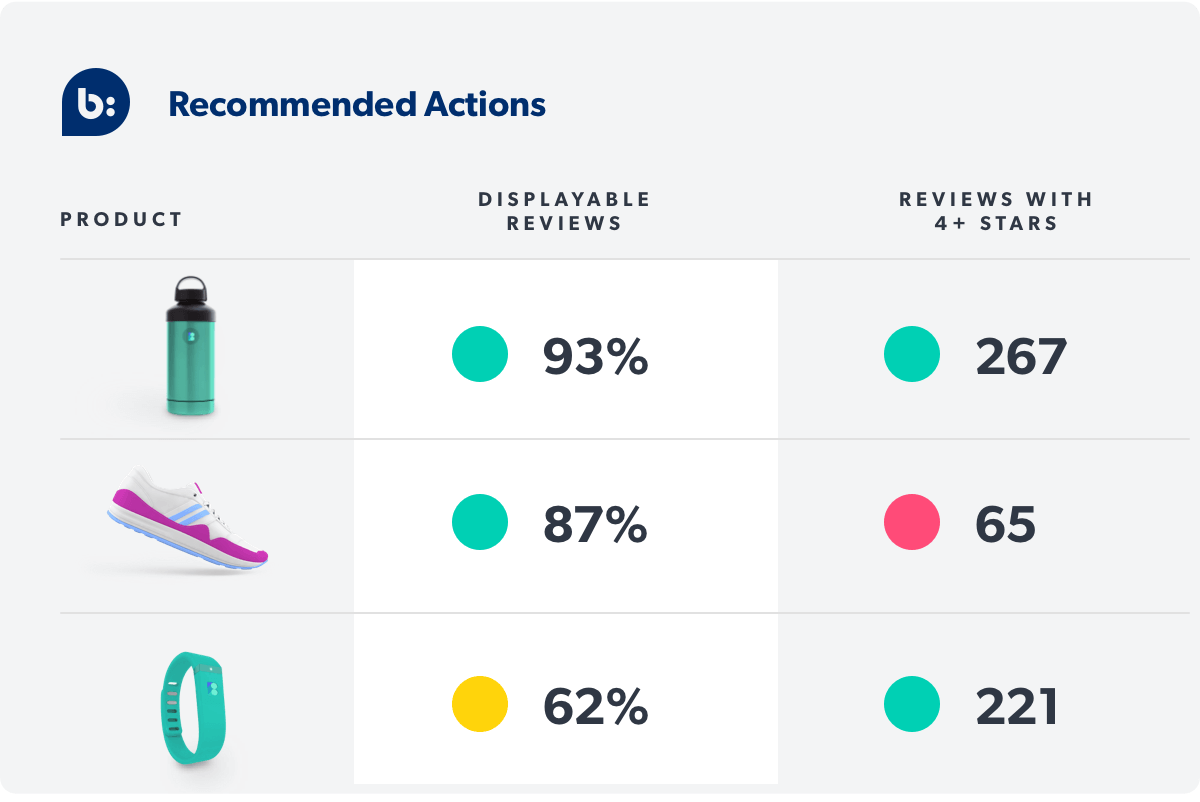Click the Reviews With 4+ Stars header

tap(996, 211)
